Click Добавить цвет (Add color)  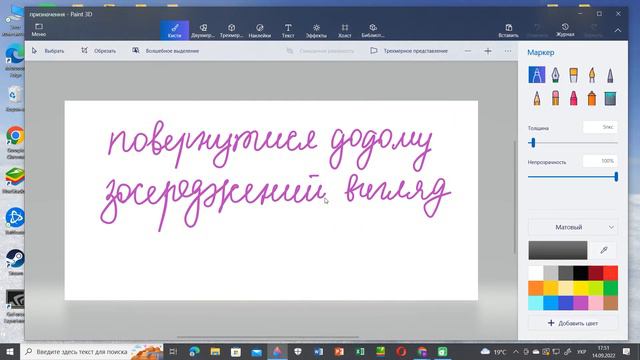573,323
